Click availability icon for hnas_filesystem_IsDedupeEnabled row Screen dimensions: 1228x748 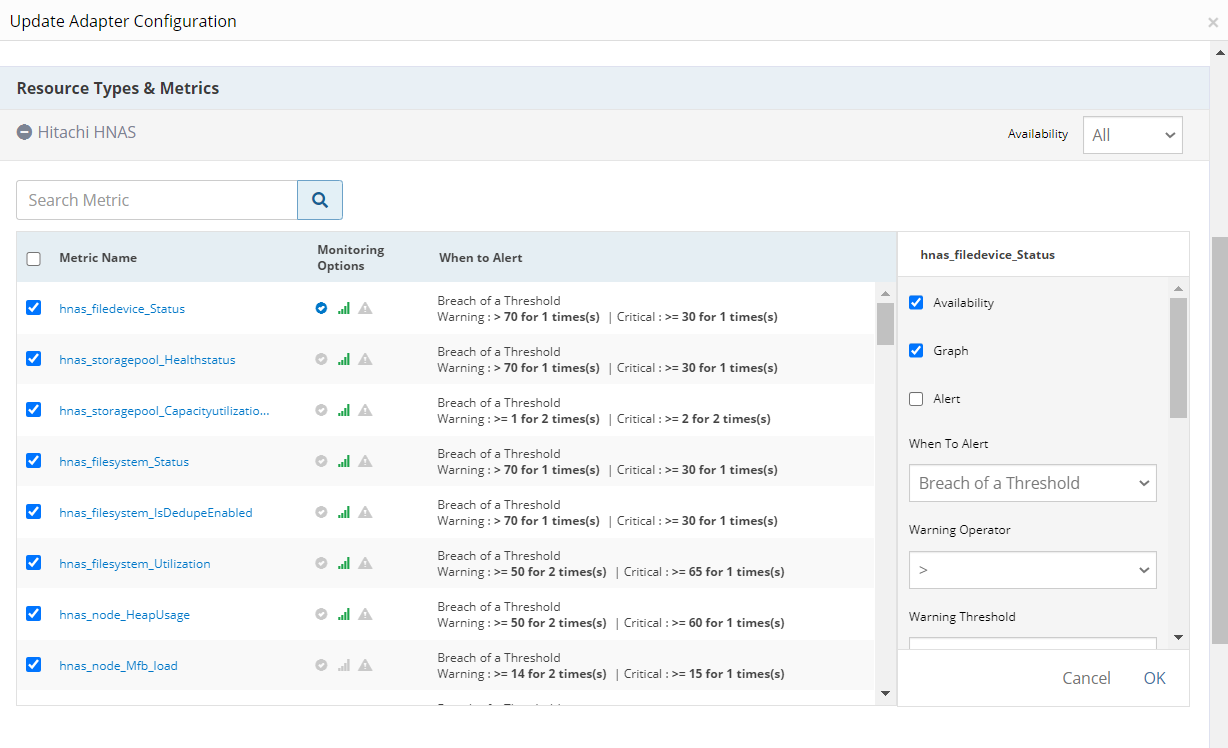321,512
